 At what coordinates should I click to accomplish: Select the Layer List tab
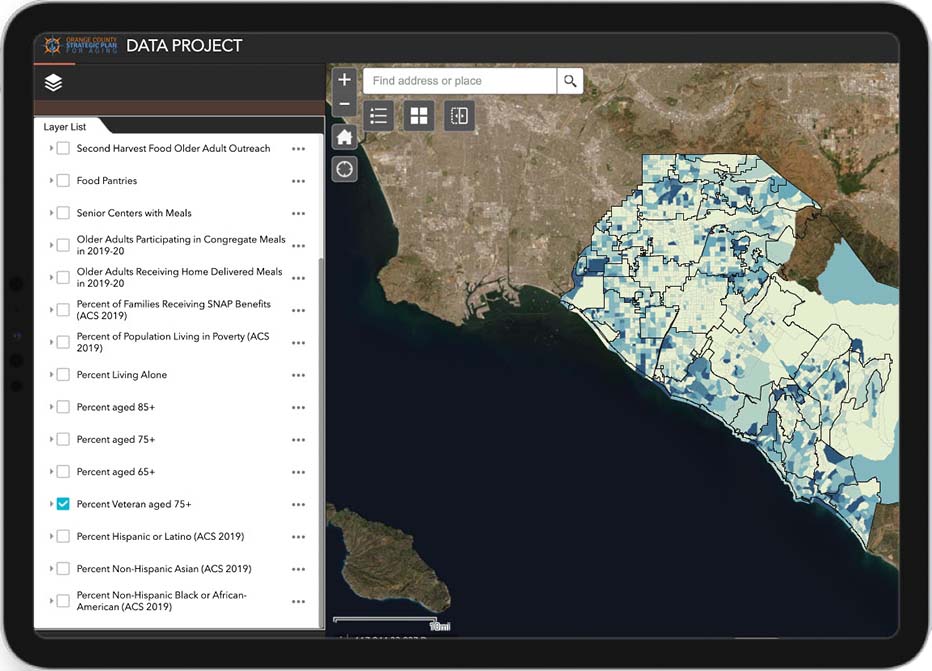(x=65, y=127)
